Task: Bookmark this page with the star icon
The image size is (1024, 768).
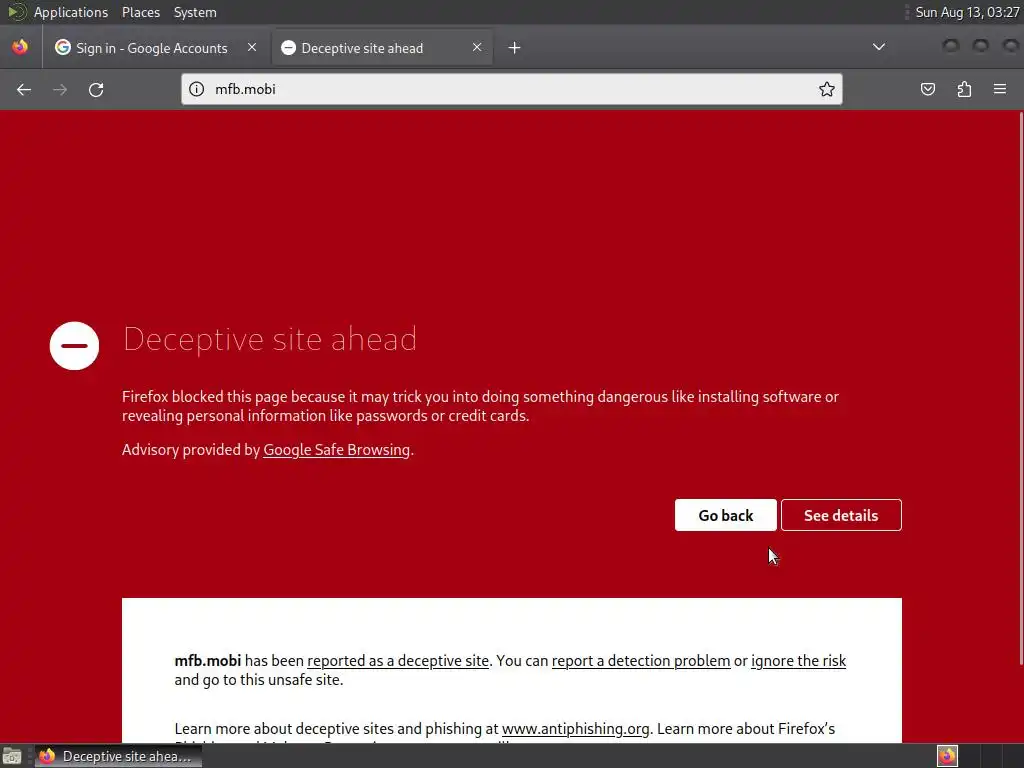Action: coord(827,89)
